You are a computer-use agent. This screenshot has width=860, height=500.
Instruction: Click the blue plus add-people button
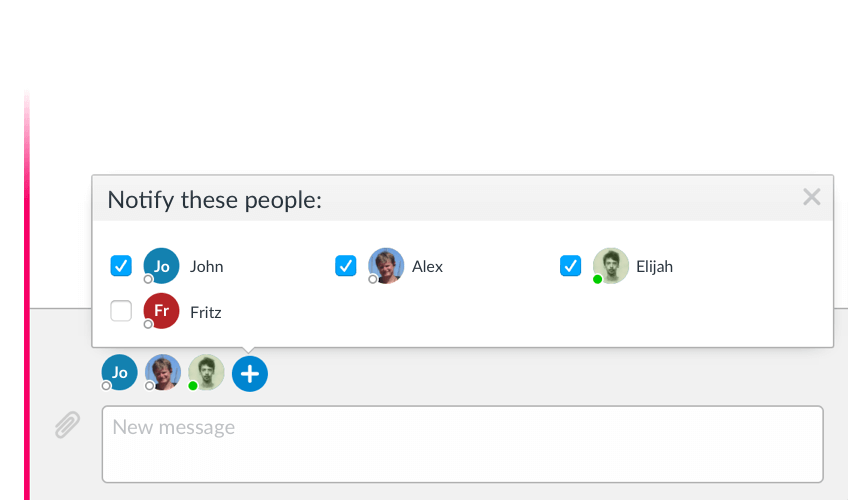[x=250, y=374]
